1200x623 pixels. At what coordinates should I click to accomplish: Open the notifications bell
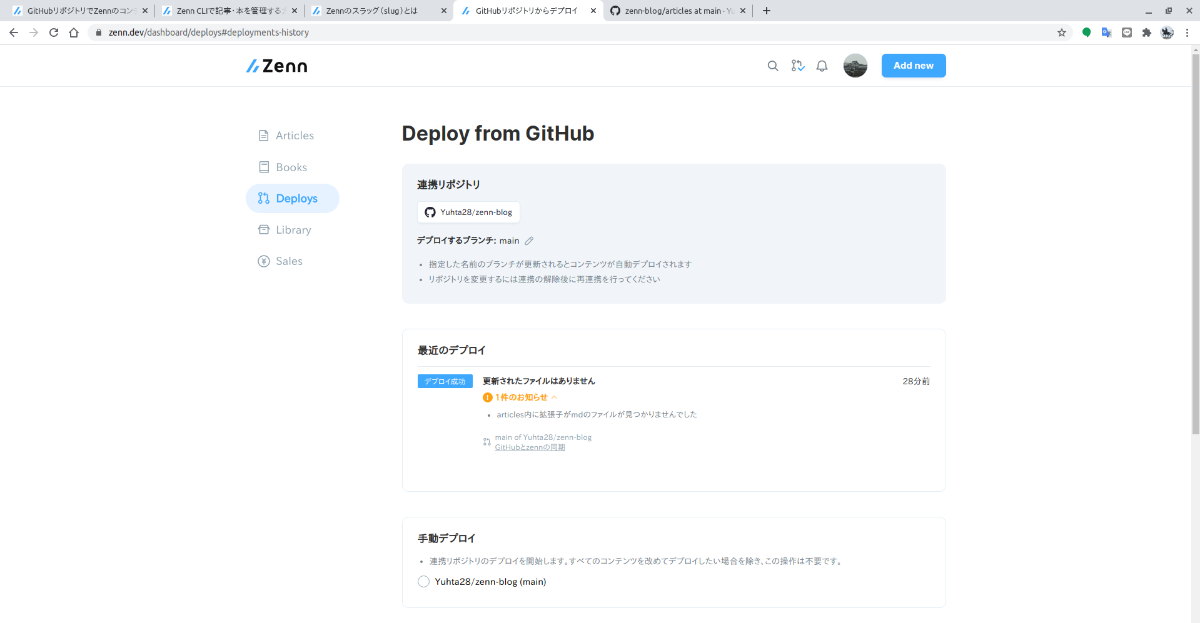click(822, 66)
